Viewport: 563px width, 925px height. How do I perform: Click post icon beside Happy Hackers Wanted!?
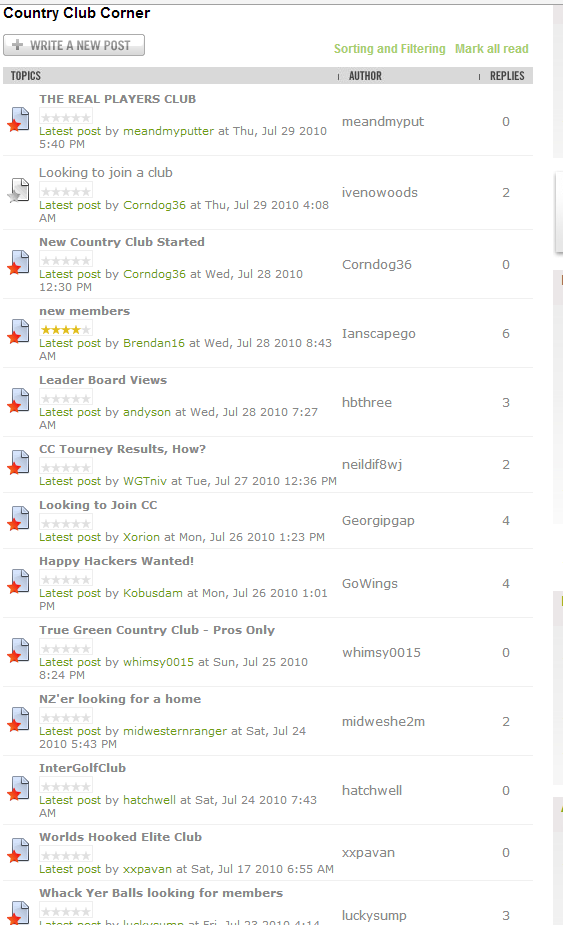pos(18,582)
